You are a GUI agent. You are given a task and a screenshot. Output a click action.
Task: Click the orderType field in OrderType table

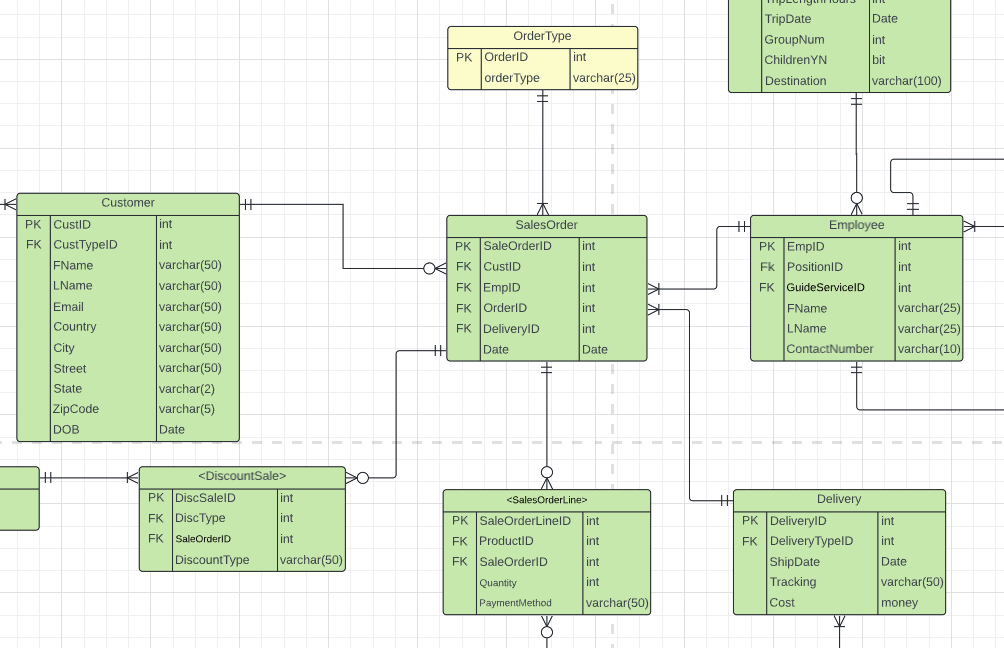click(511, 78)
